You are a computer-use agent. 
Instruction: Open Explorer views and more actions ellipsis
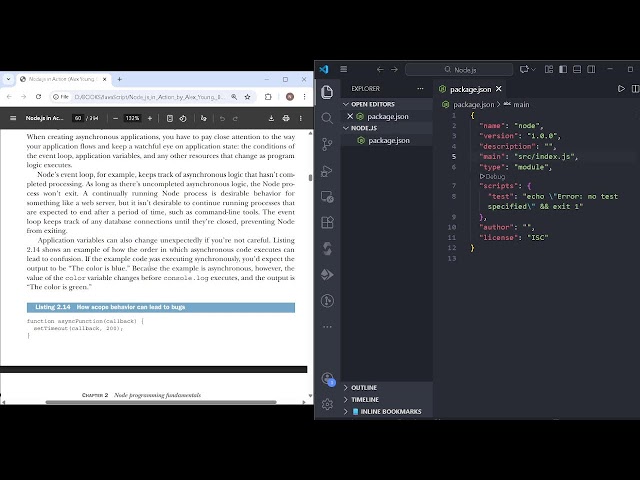420,89
